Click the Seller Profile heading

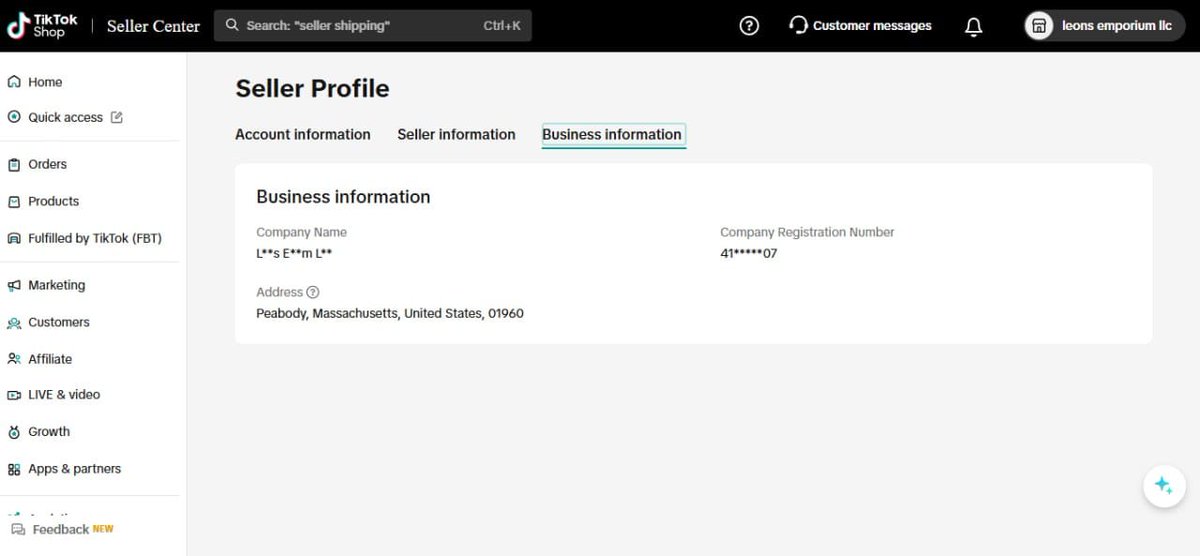point(312,88)
